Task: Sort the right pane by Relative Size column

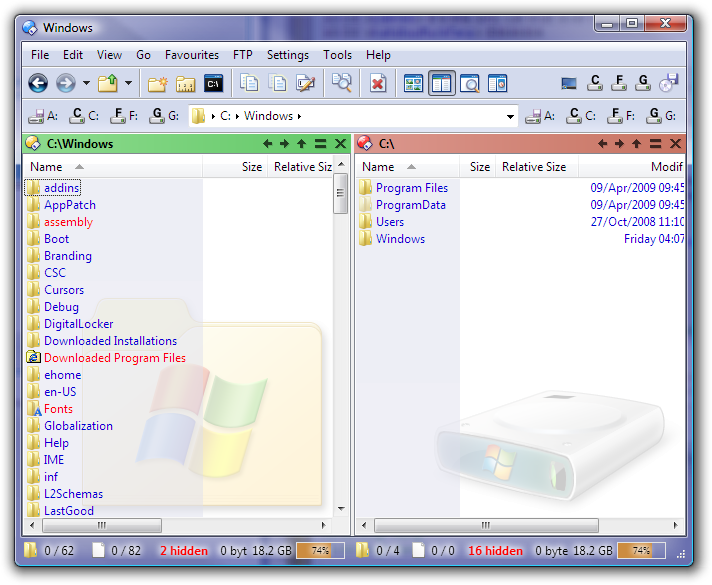Action: (533, 167)
